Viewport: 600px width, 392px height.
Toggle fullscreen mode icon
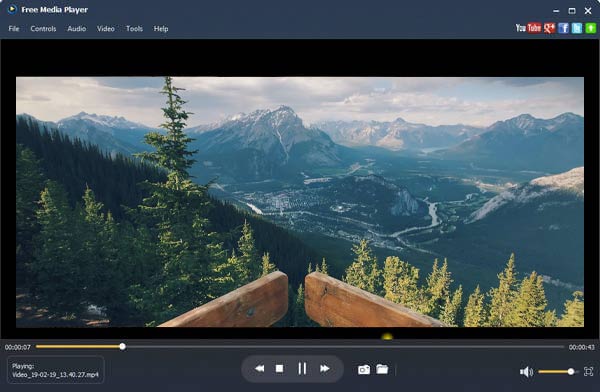tap(589, 371)
